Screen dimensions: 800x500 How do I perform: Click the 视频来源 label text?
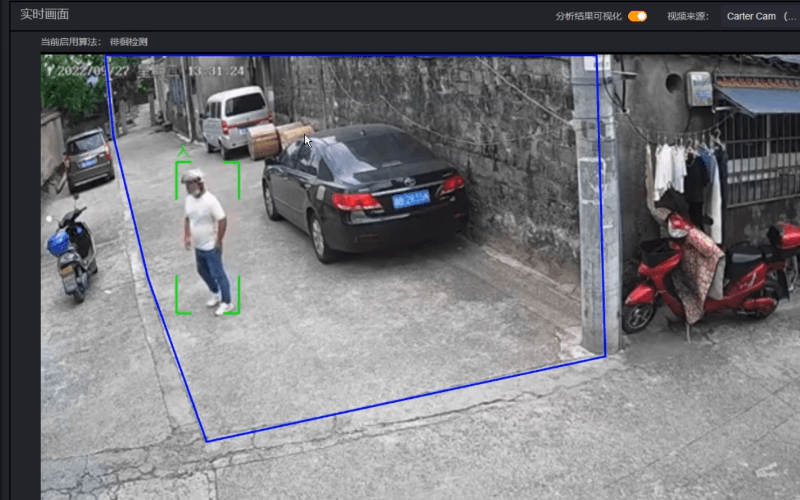(x=687, y=16)
